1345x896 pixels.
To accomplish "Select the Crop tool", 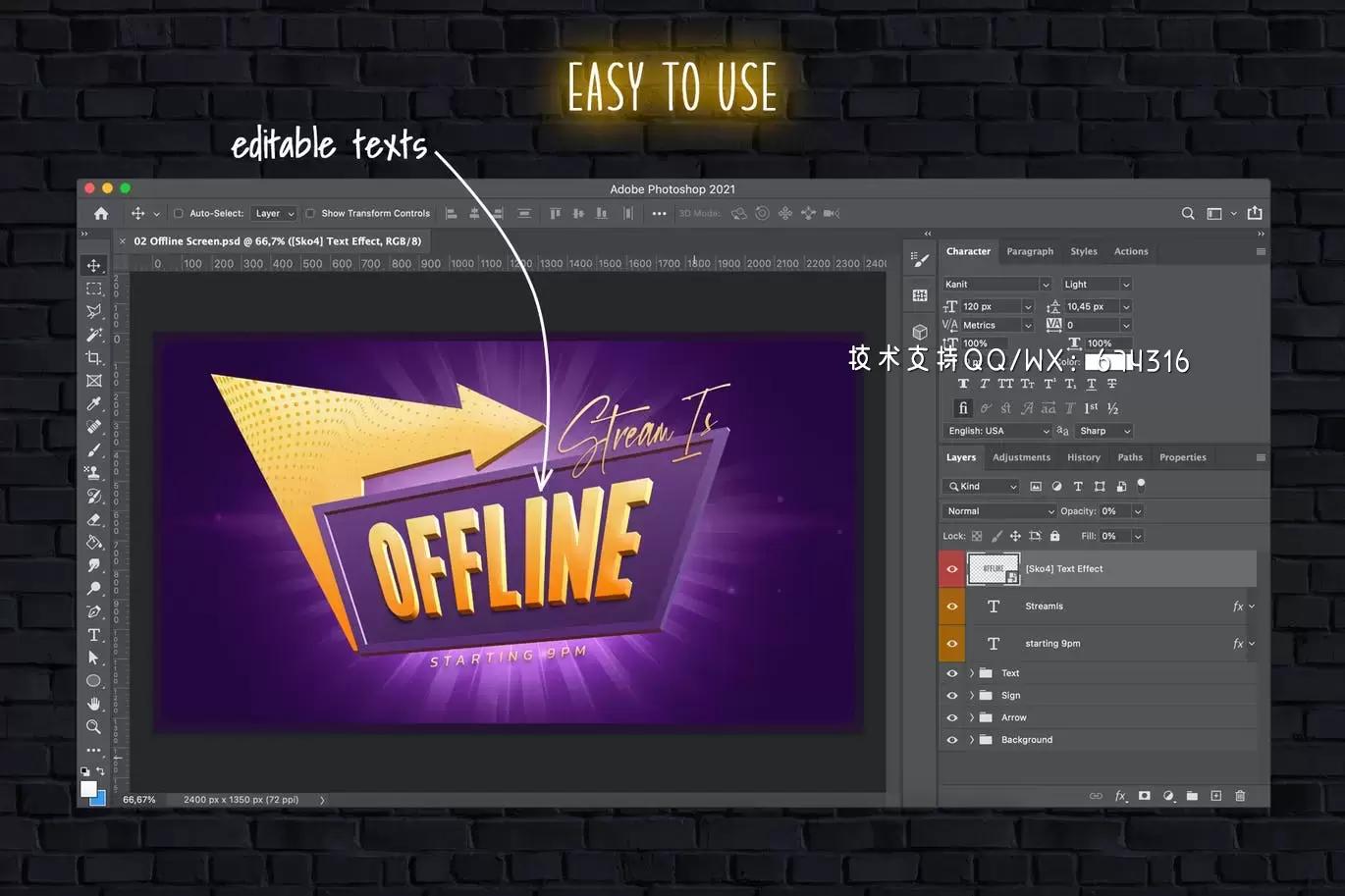I will (x=94, y=357).
